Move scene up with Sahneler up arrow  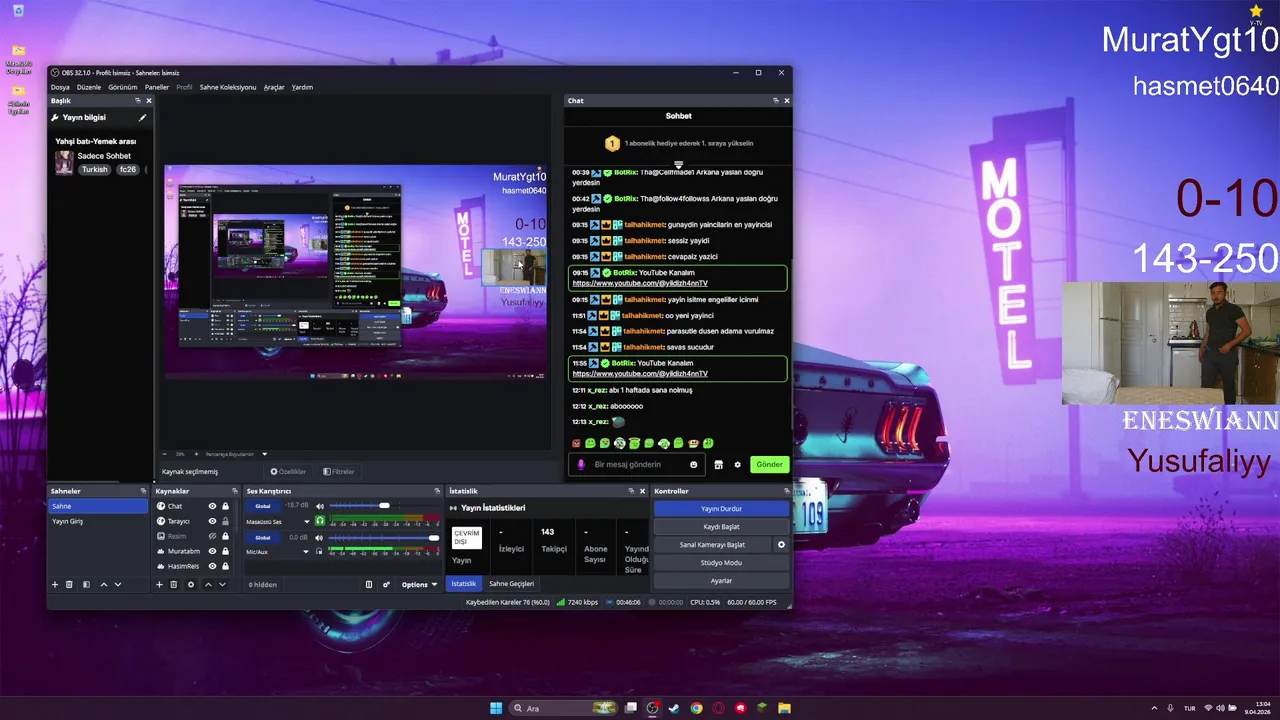coord(103,584)
